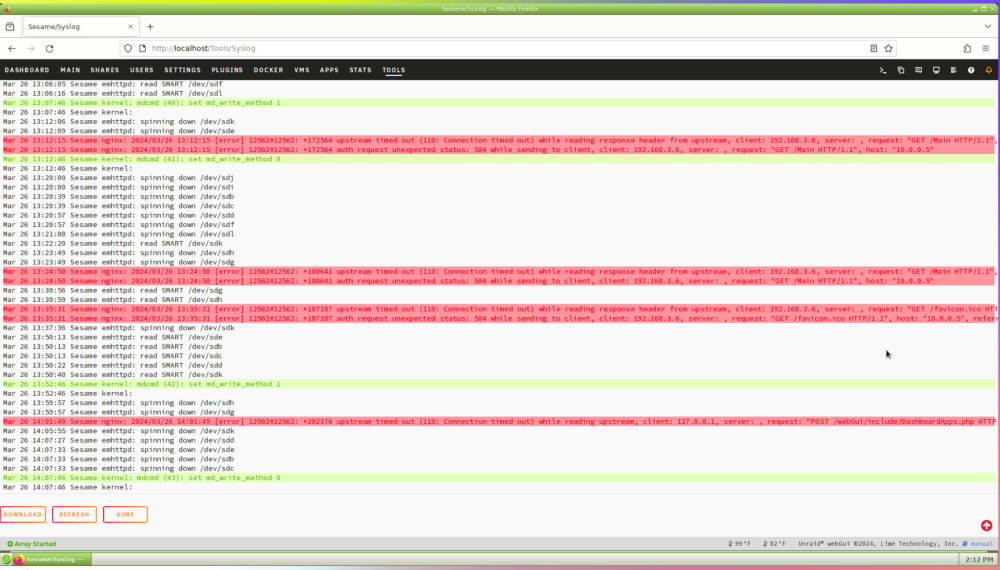Click the green taskbar start icon
The height and width of the screenshot is (570, 1000).
tap(6, 559)
